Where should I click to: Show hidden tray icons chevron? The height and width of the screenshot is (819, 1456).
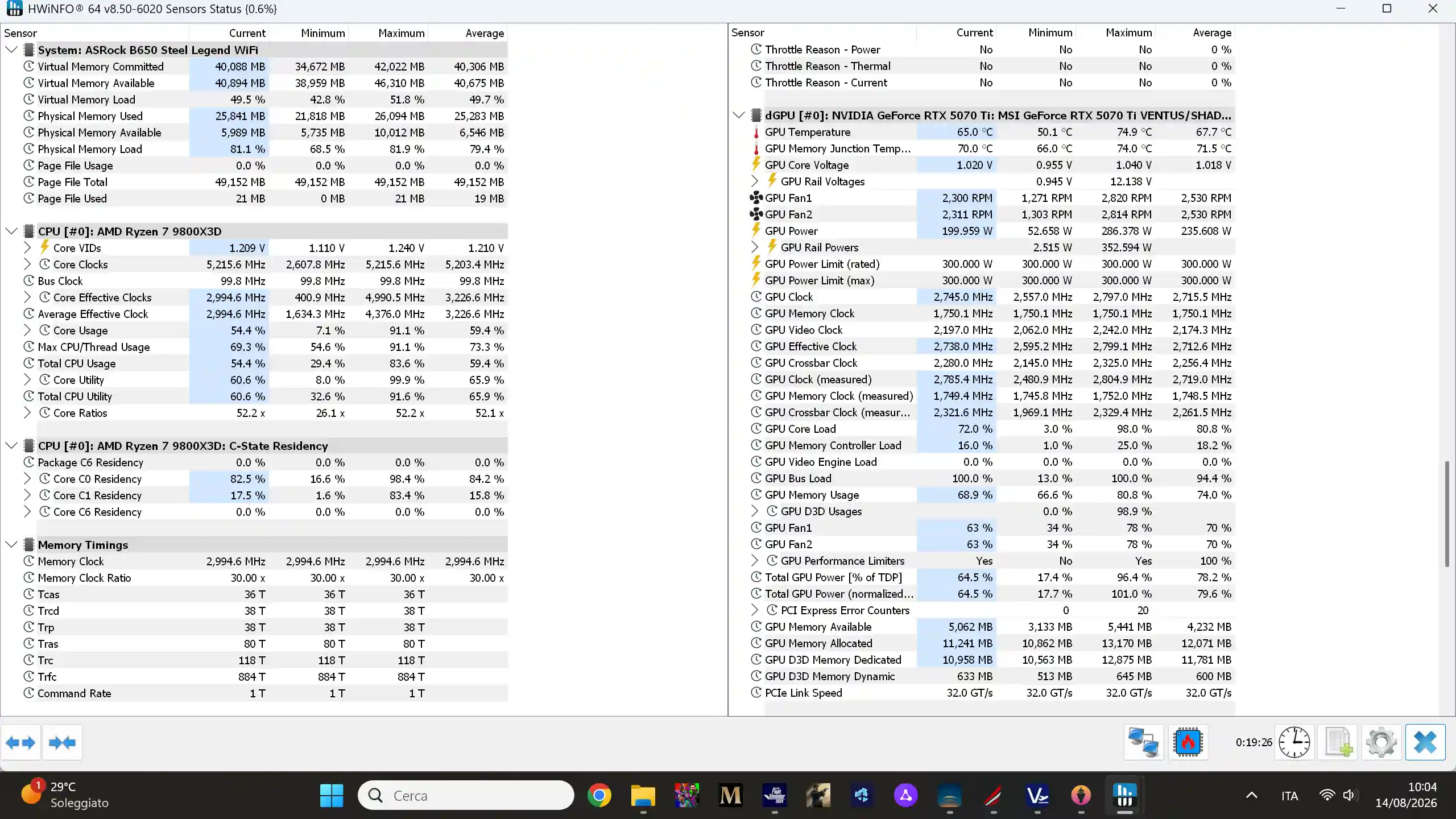1251,795
